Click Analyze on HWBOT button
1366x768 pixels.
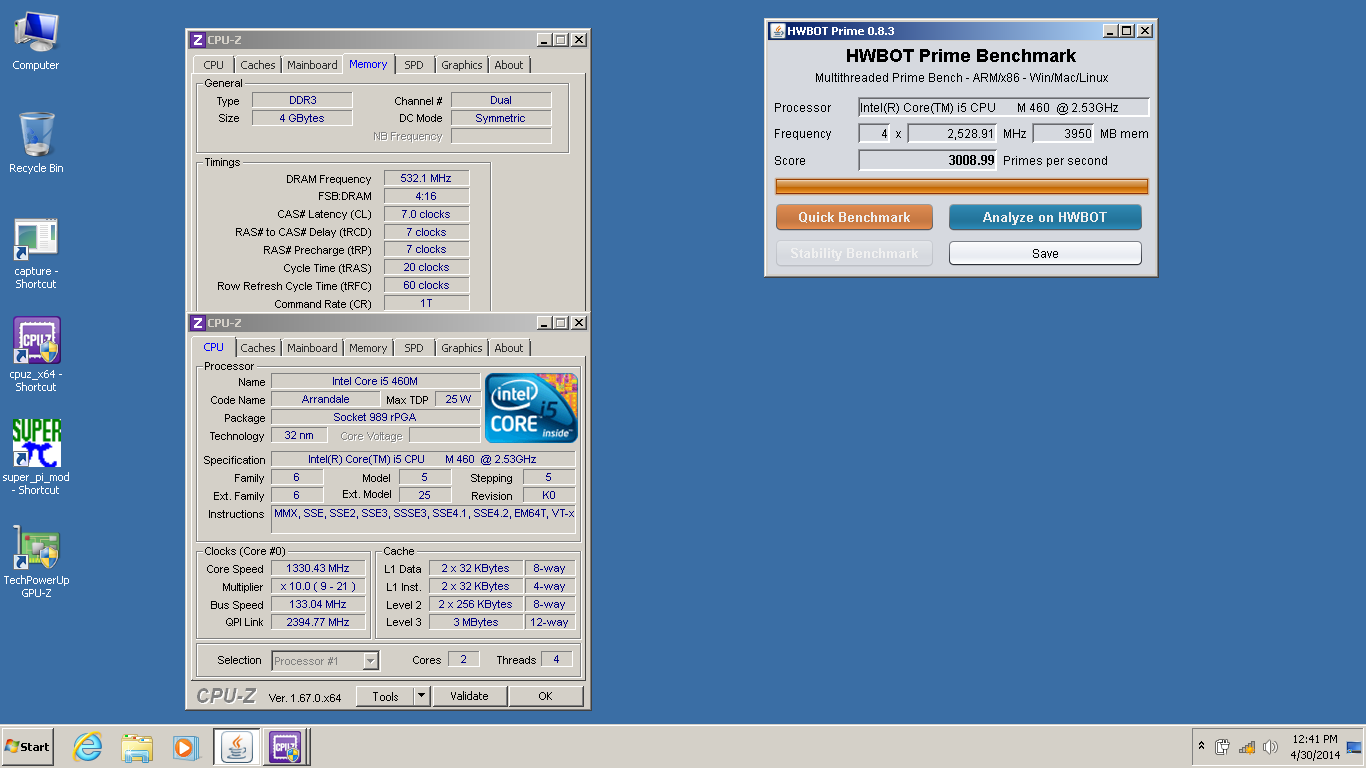1045,217
